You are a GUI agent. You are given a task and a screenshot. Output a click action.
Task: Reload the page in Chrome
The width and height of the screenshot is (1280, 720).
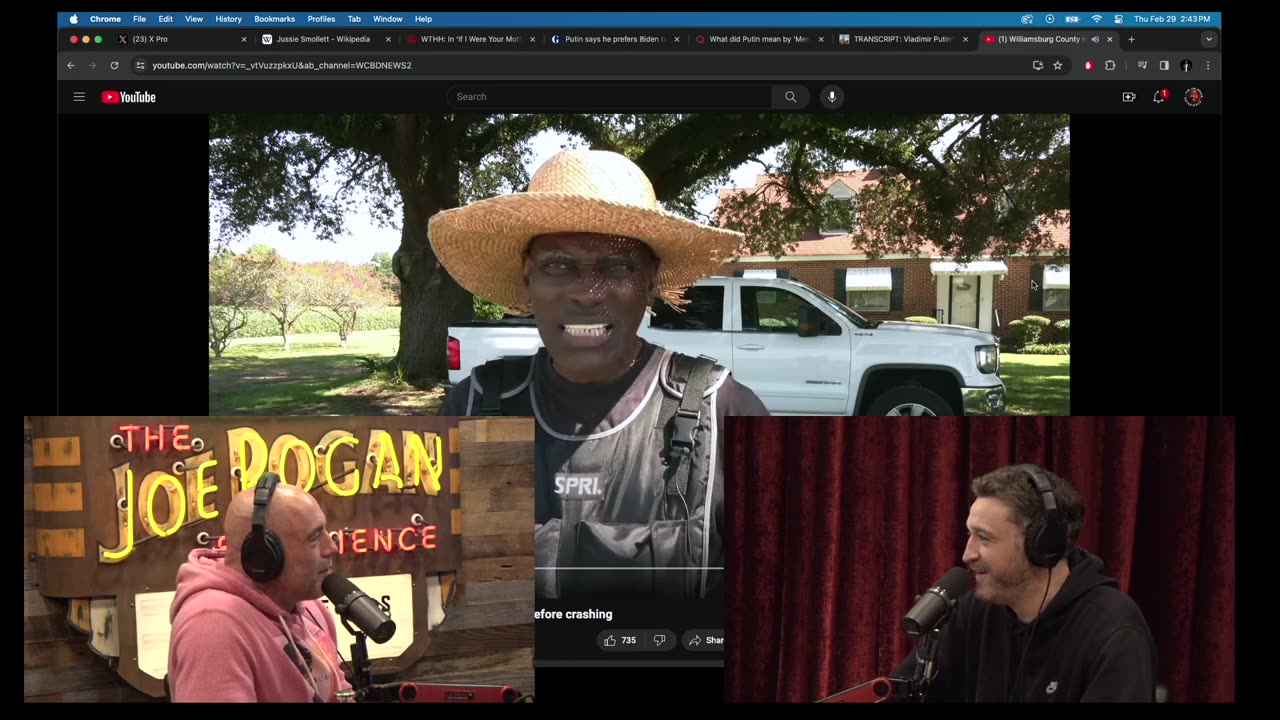[114, 65]
